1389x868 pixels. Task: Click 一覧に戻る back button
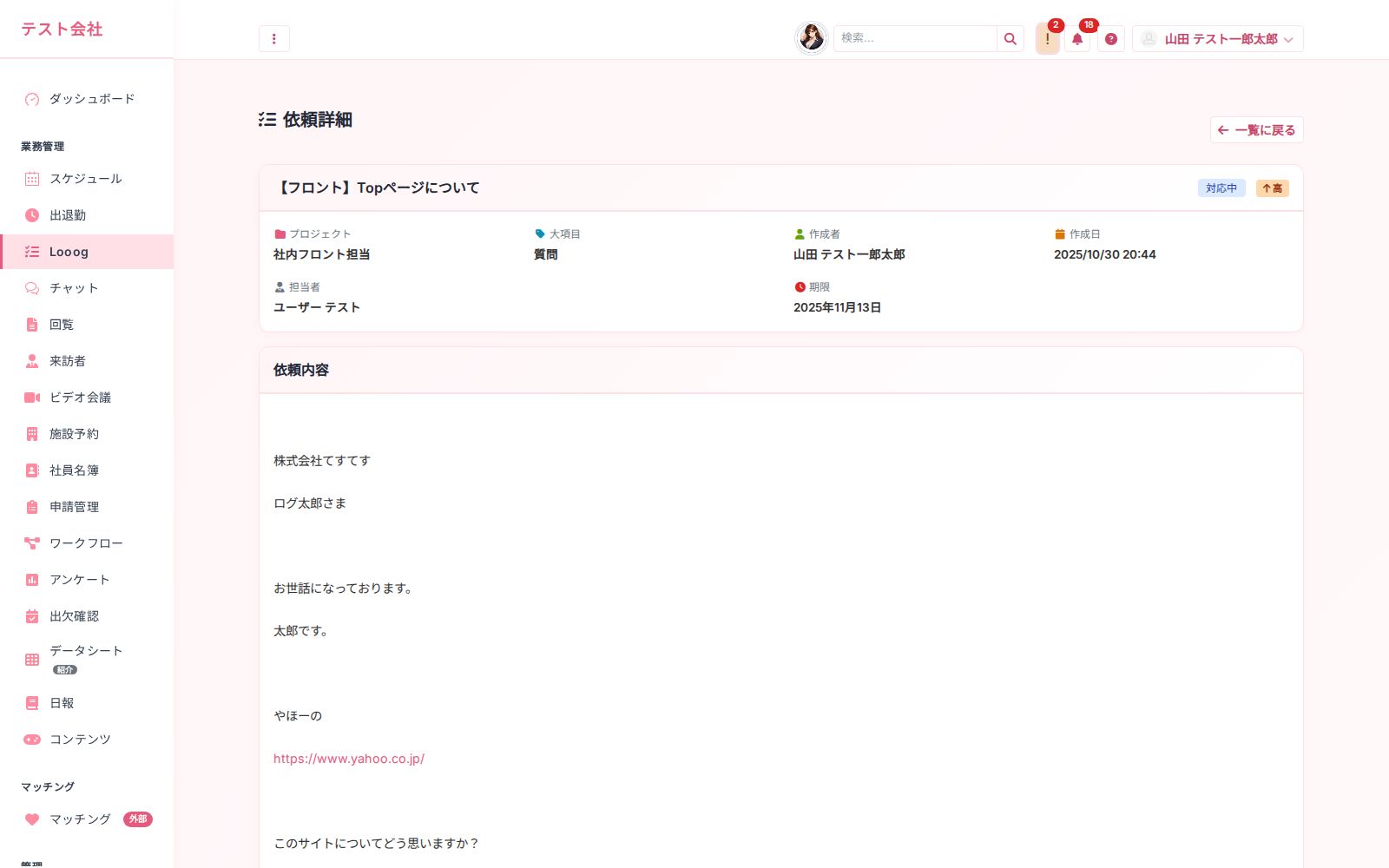[1257, 130]
